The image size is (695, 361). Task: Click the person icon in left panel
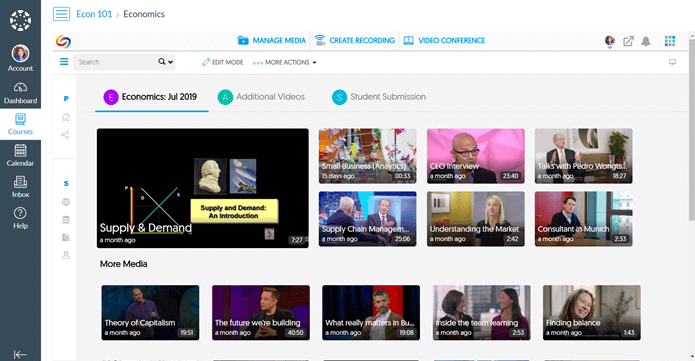(66, 255)
